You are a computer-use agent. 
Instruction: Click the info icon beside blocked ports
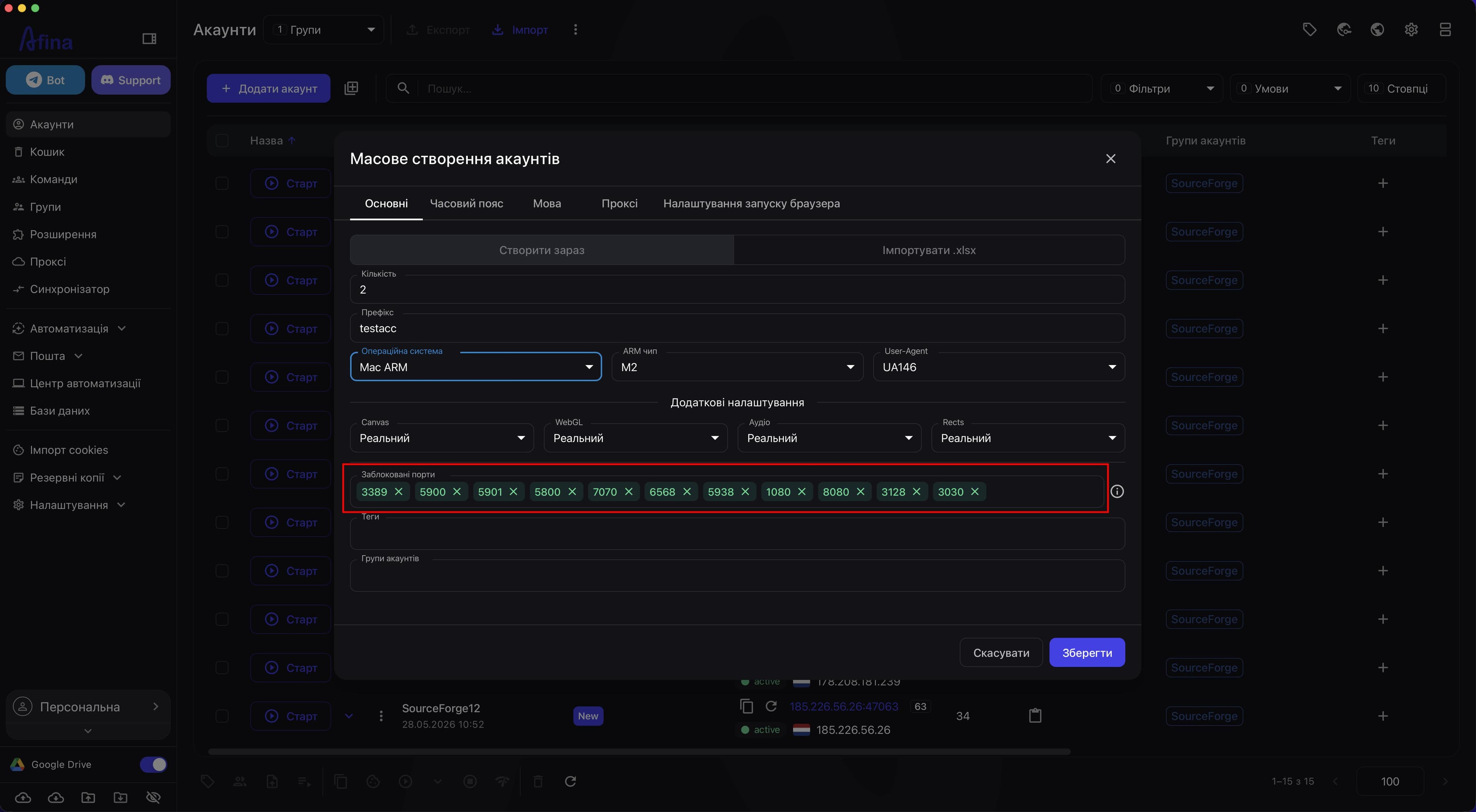click(1117, 492)
